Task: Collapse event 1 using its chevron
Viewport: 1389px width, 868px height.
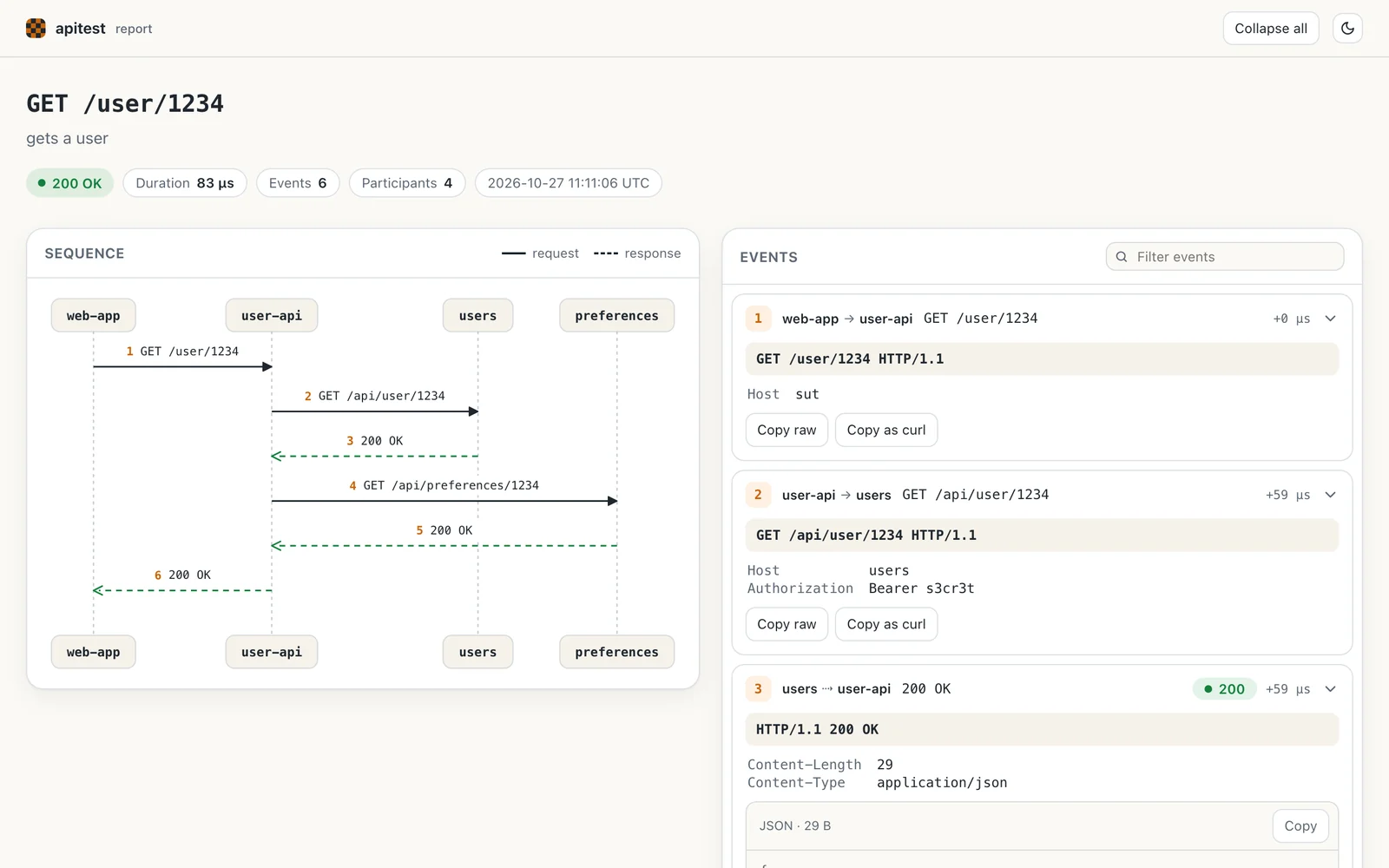Action: click(1330, 319)
